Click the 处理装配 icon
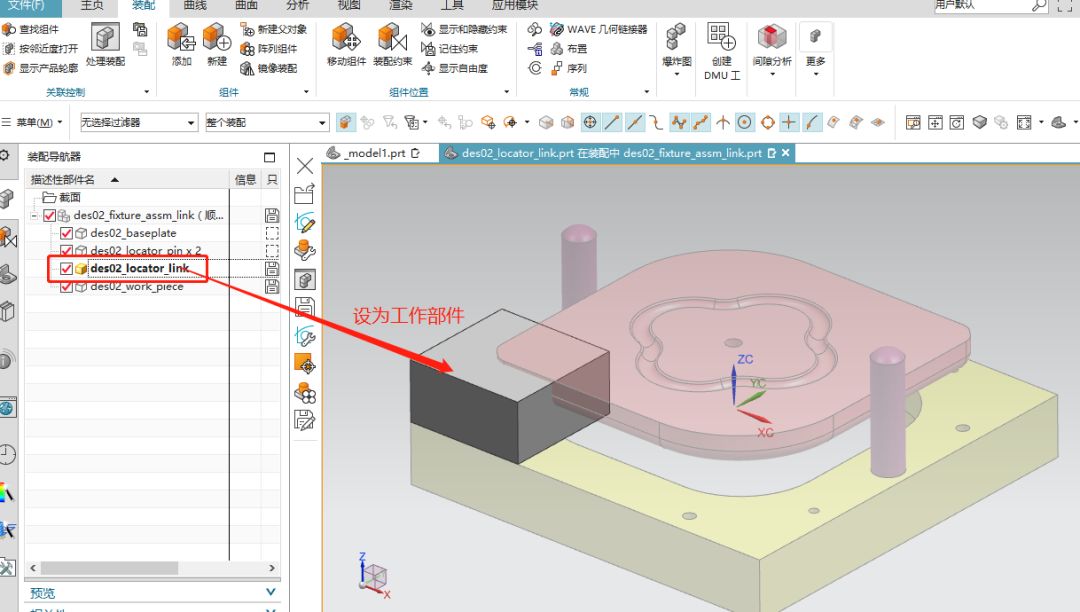Viewport: 1080px width, 612px height. [105, 36]
